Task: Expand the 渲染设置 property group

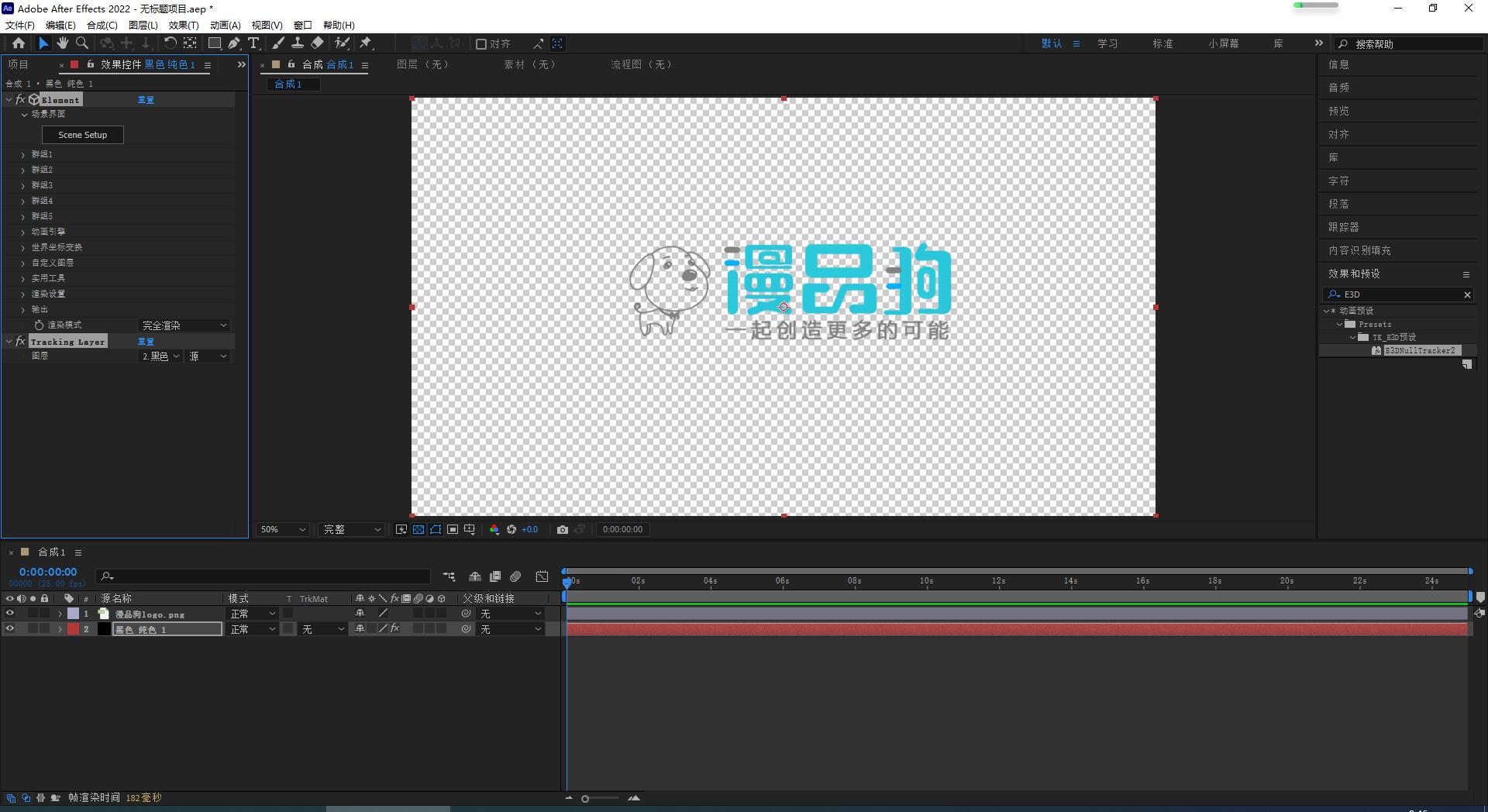Action: click(x=23, y=294)
